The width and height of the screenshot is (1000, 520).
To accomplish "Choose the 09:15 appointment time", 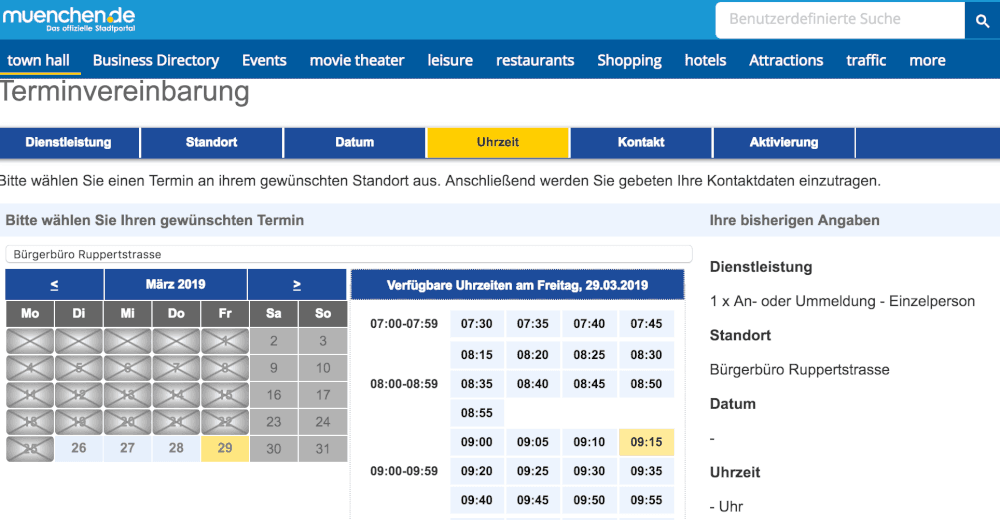I will tap(647, 442).
